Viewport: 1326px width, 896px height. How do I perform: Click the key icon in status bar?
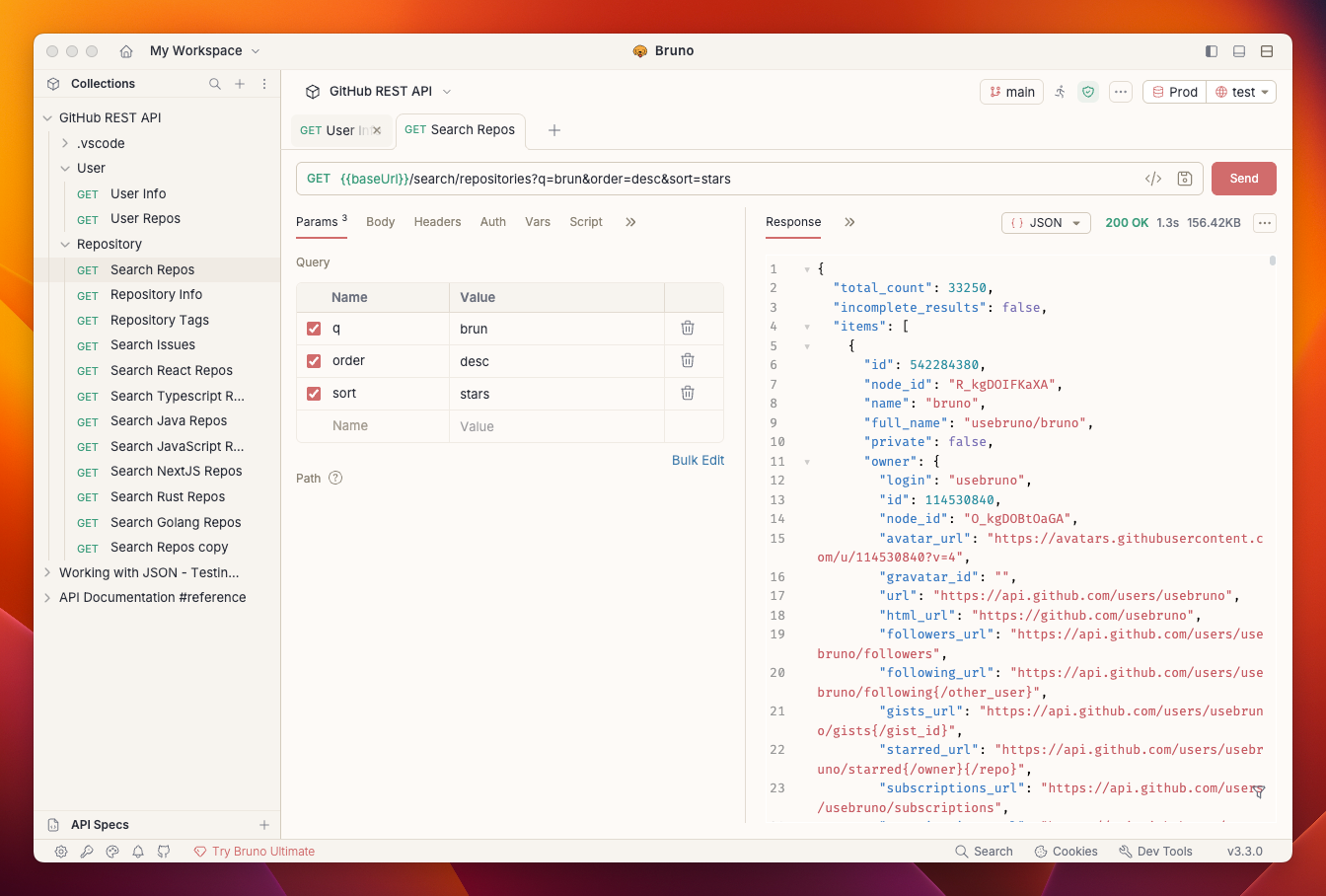tap(87, 852)
